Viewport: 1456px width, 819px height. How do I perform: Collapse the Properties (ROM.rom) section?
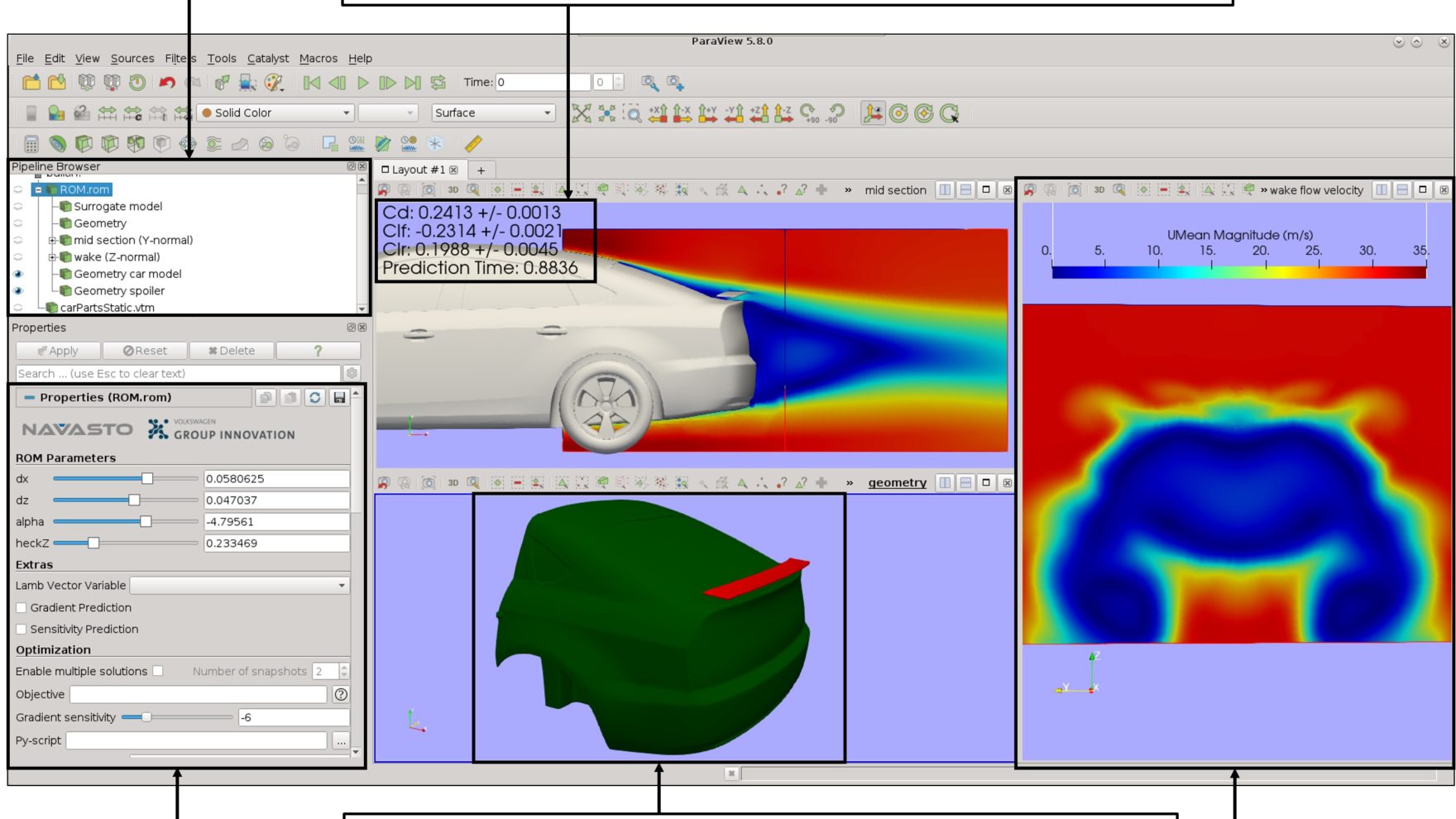pyautogui.click(x=29, y=398)
